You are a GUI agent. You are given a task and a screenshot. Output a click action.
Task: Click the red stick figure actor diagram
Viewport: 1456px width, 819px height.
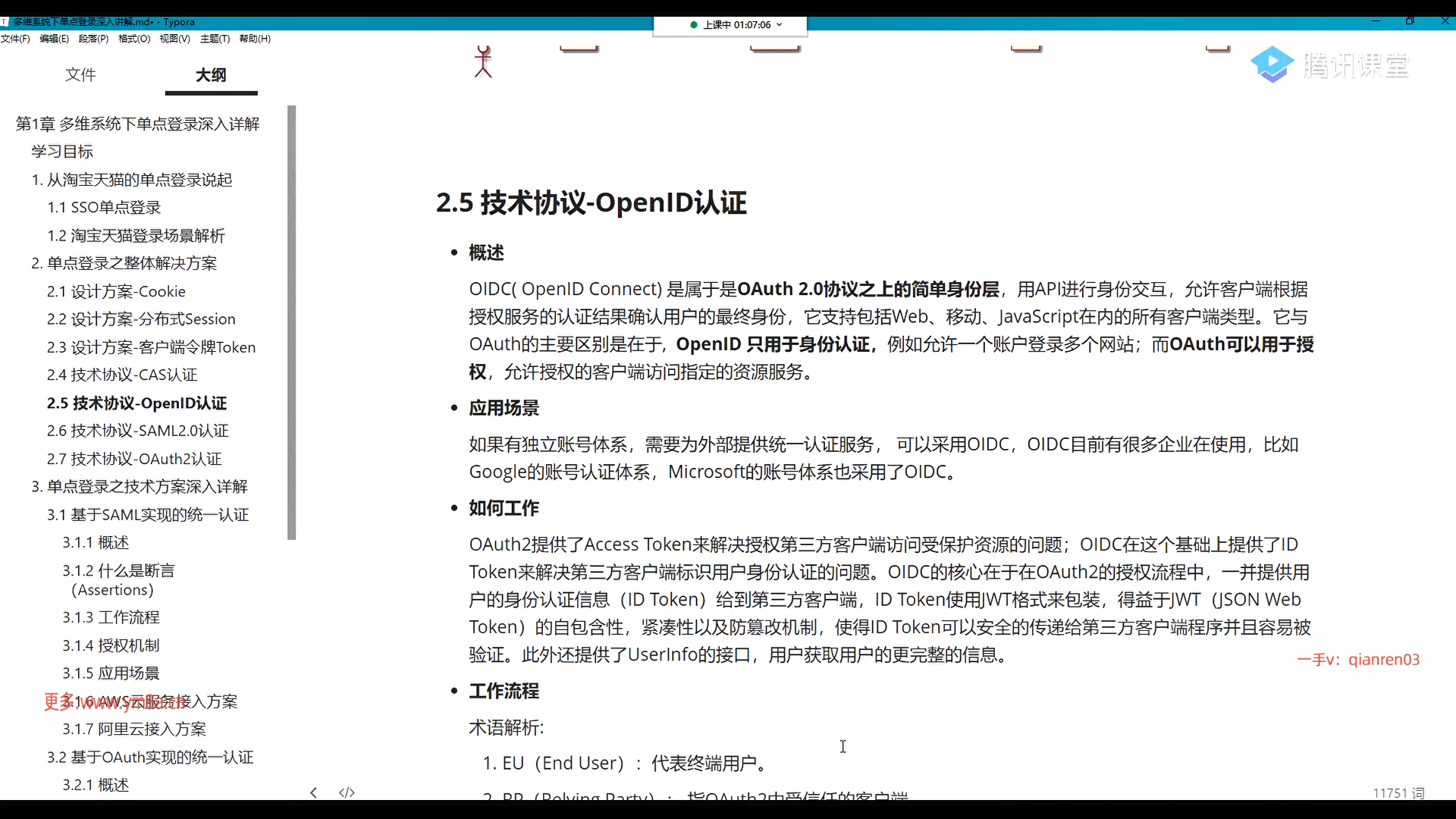point(483,62)
